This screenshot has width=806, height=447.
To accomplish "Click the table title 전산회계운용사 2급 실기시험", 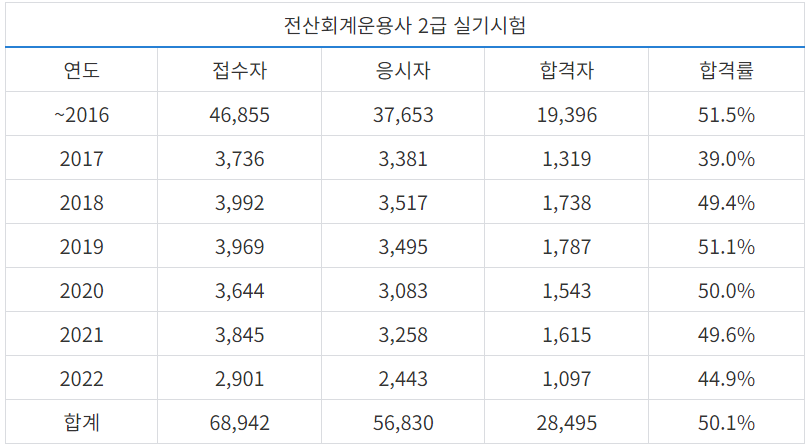I will [405, 25].
